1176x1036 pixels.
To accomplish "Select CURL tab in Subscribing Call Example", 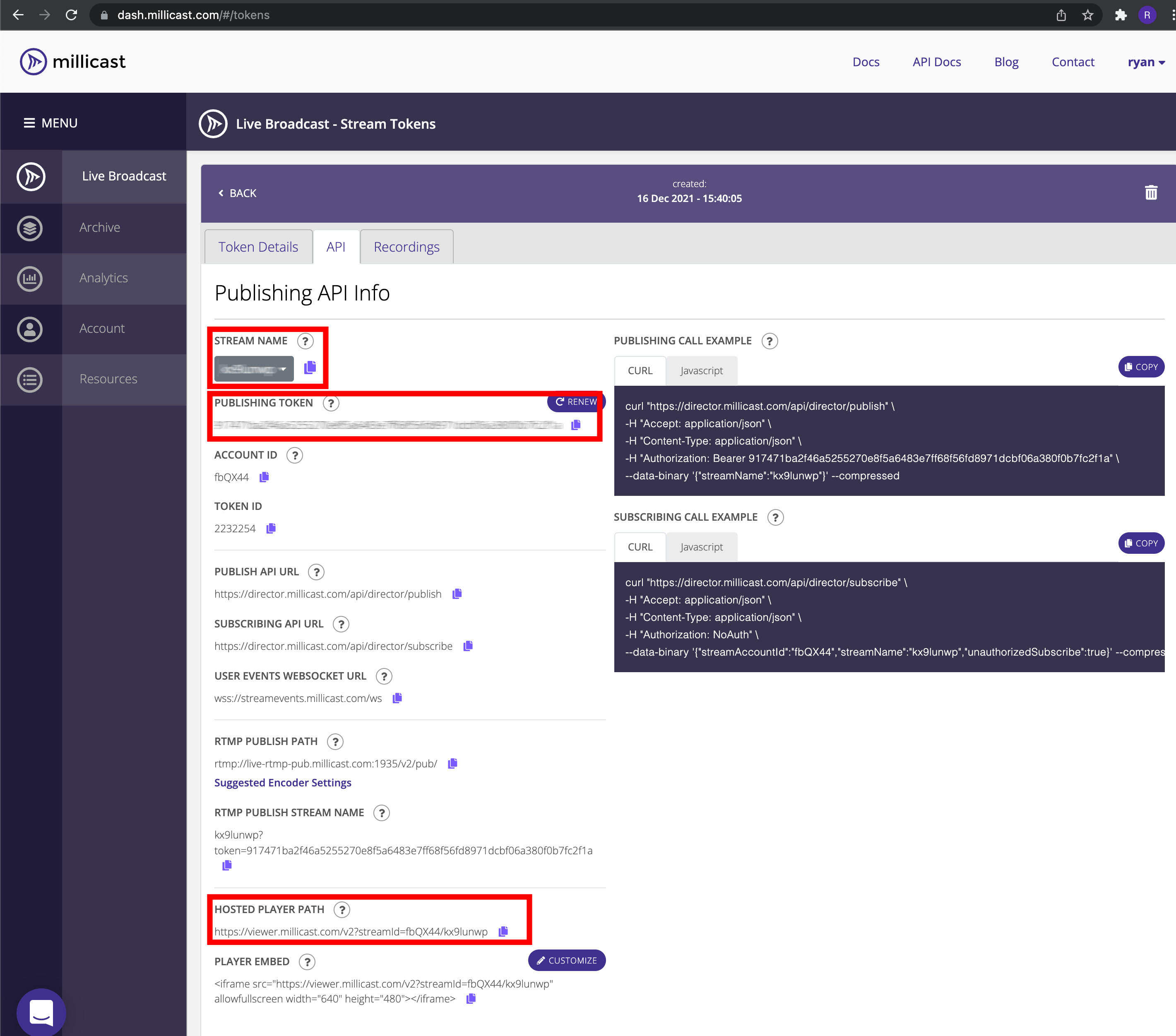I will pyautogui.click(x=640, y=547).
